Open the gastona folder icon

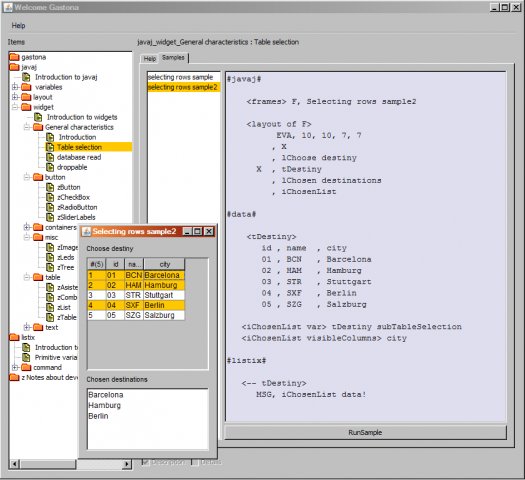(x=14, y=57)
